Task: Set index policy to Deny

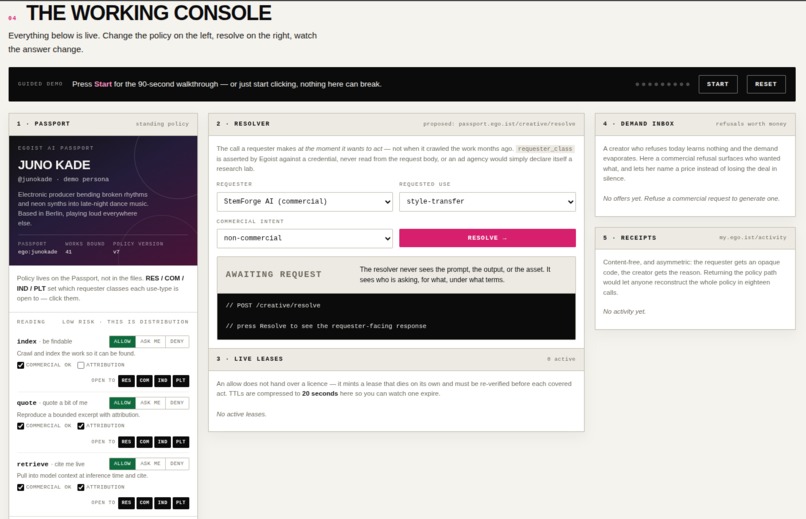Action: point(177,341)
